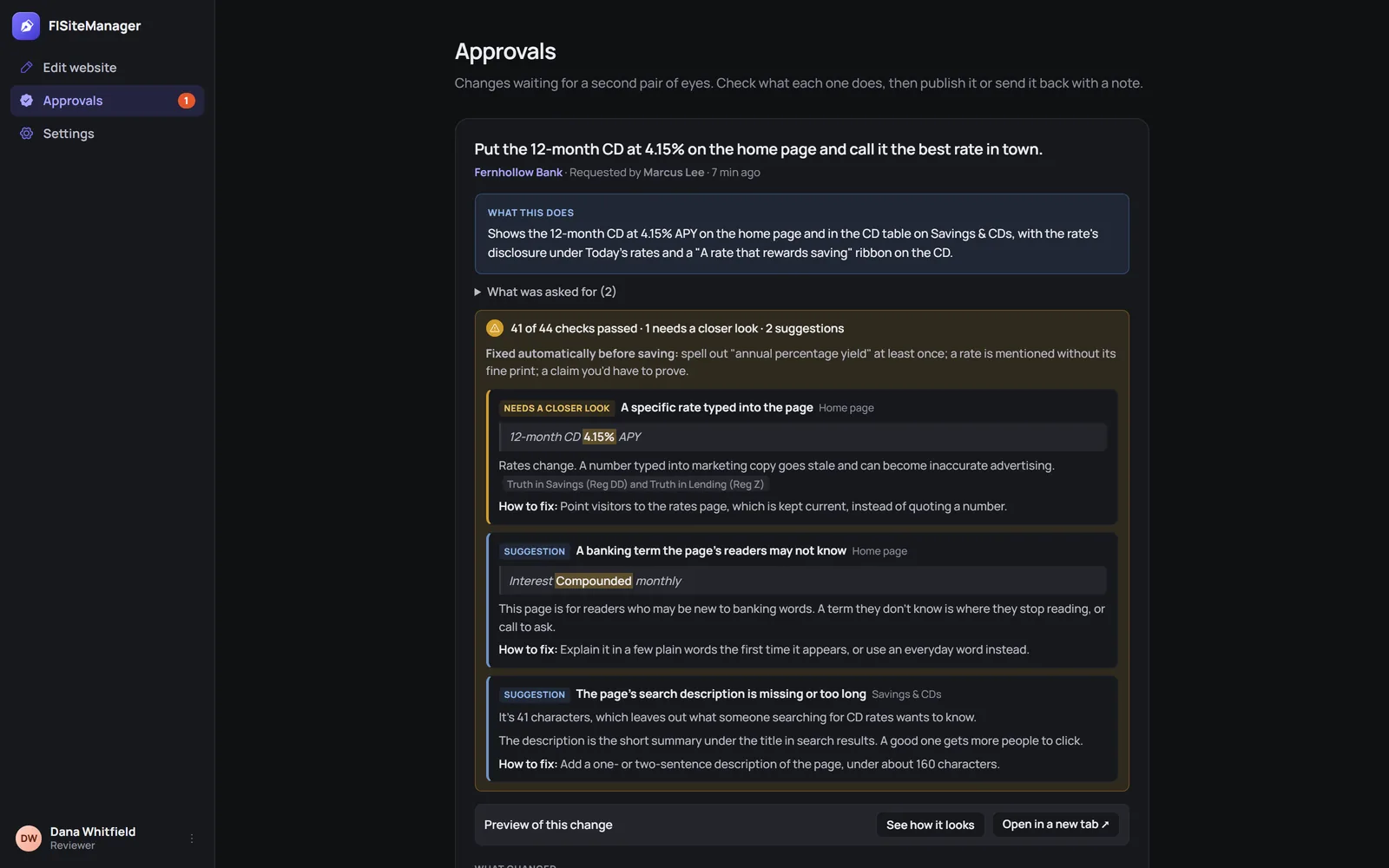Click the Edit website pencil icon
Image resolution: width=1389 pixels, height=868 pixels.
[27, 68]
